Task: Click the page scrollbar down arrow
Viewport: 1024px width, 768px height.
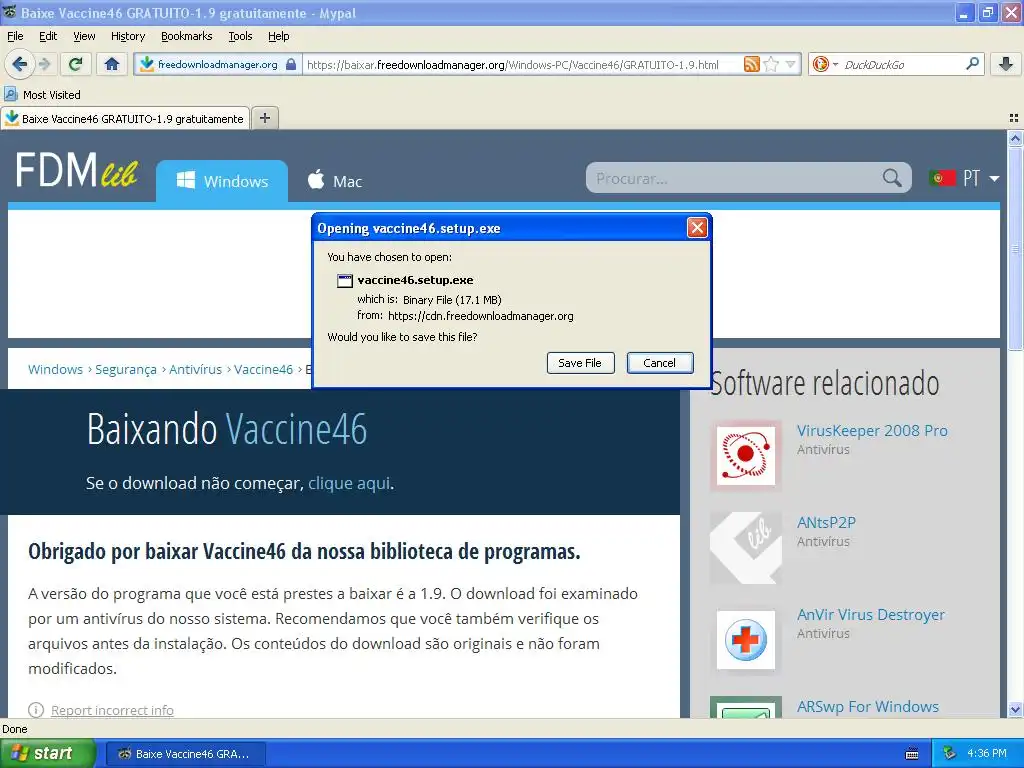Action: (1015, 709)
